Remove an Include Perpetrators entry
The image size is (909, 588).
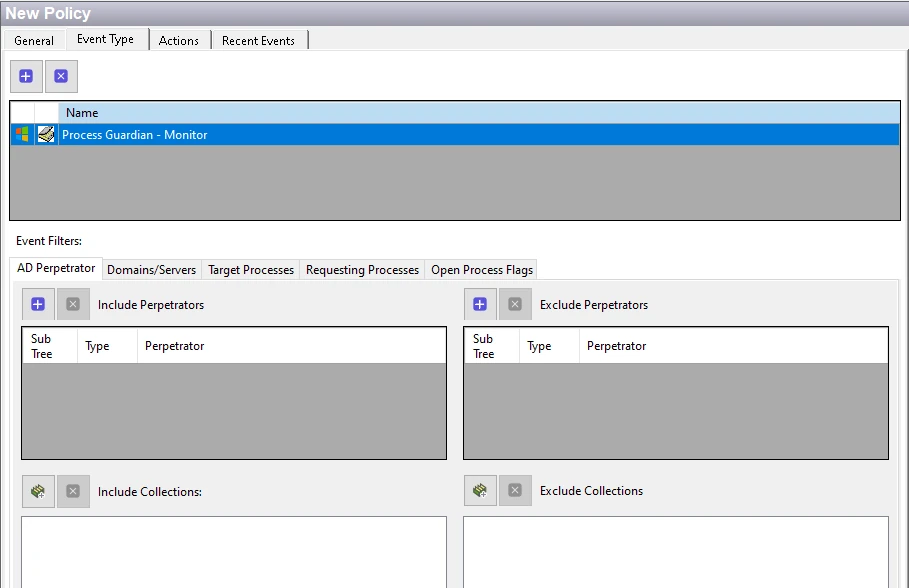coord(73,304)
